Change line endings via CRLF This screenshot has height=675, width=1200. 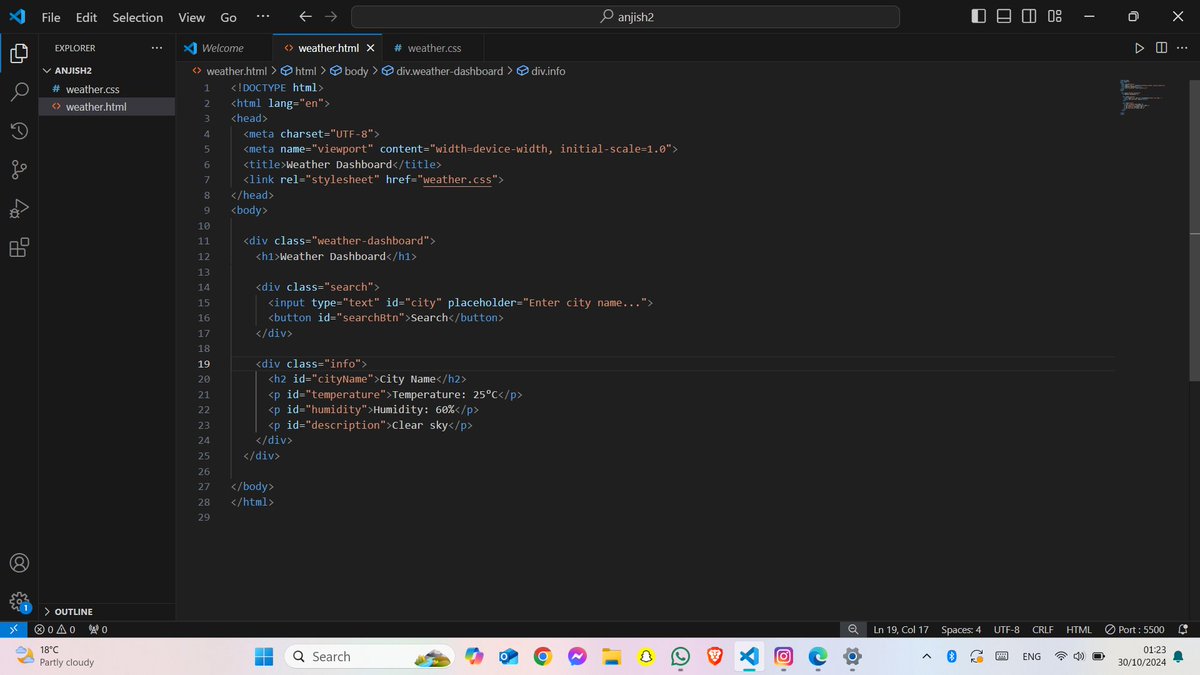(1043, 630)
